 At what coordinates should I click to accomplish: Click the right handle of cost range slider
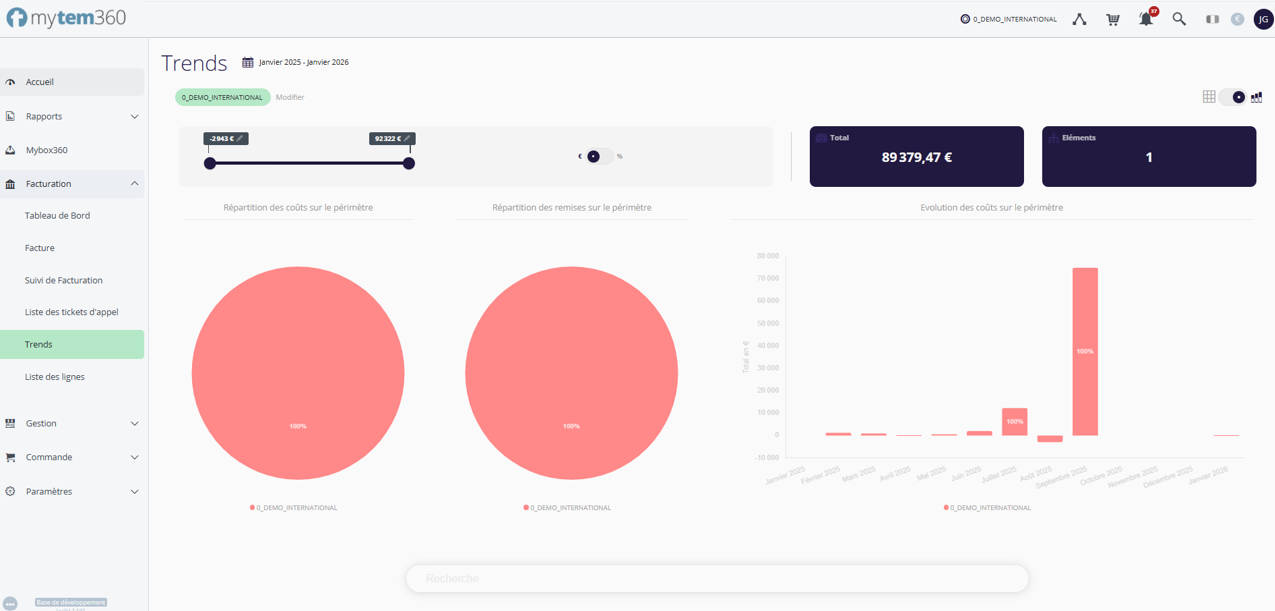(x=409, y=163)
